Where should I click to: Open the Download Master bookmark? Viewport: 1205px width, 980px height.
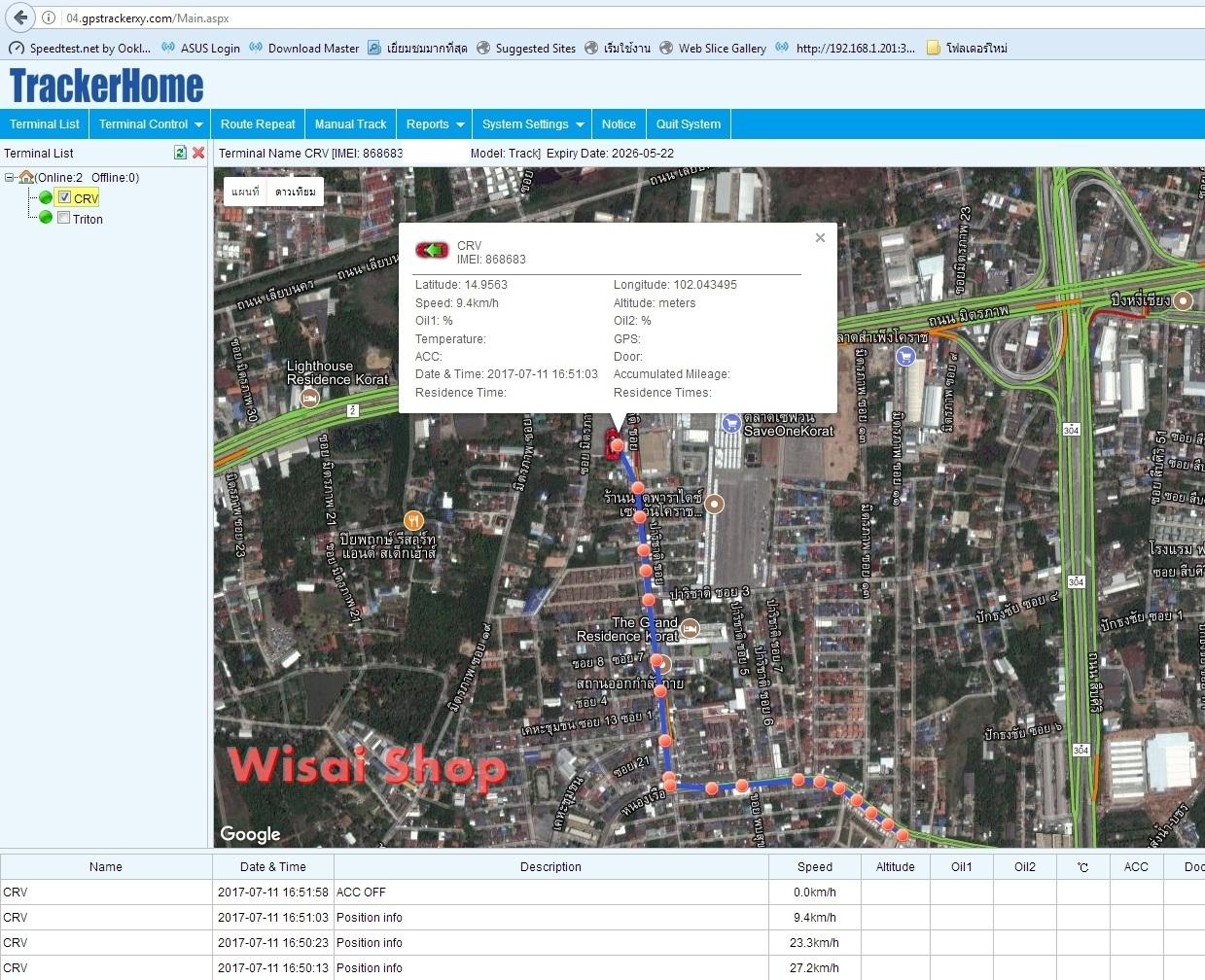click(303, 48)
